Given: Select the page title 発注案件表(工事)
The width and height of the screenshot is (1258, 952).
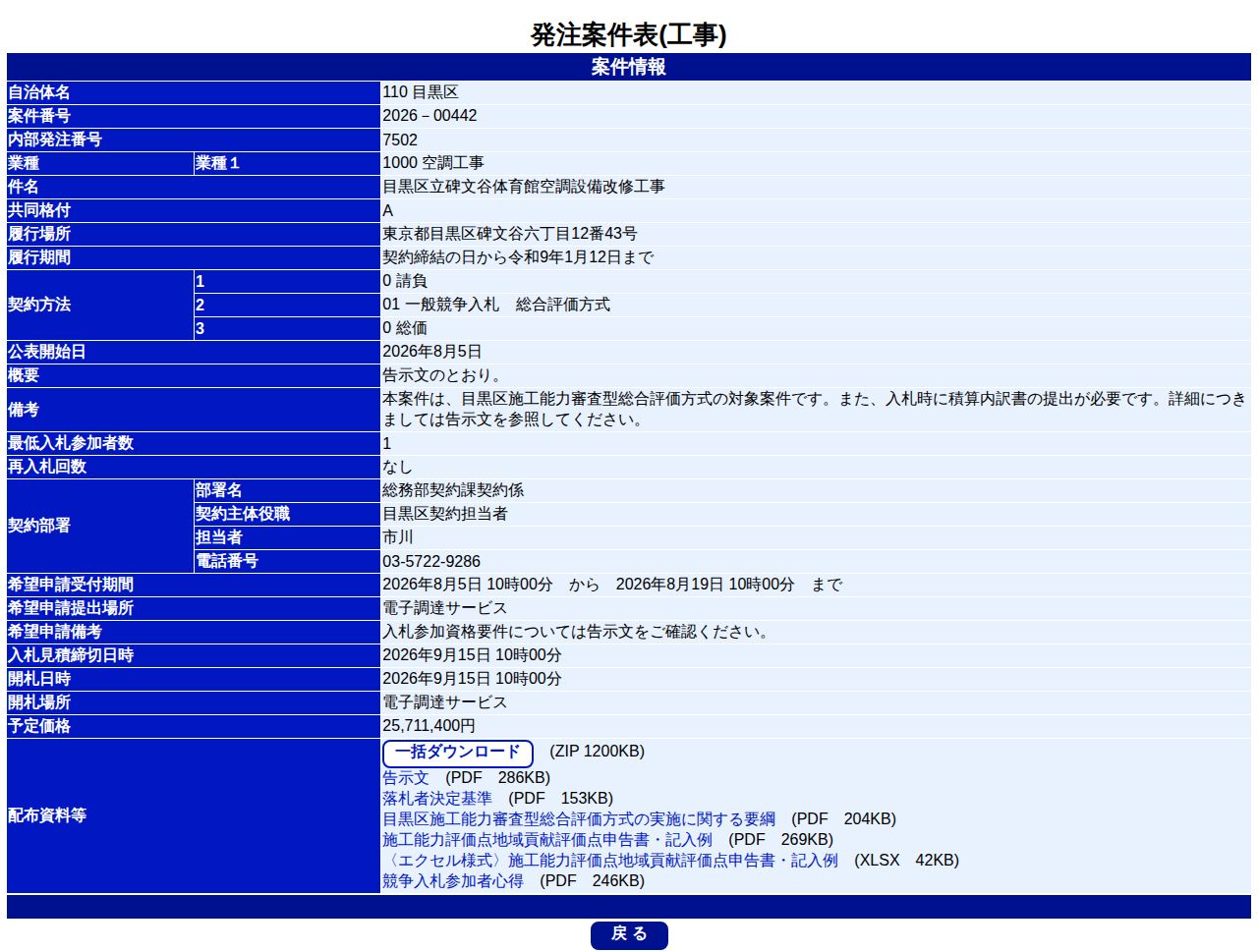Looking at the screenshot, I should [629, 34].
